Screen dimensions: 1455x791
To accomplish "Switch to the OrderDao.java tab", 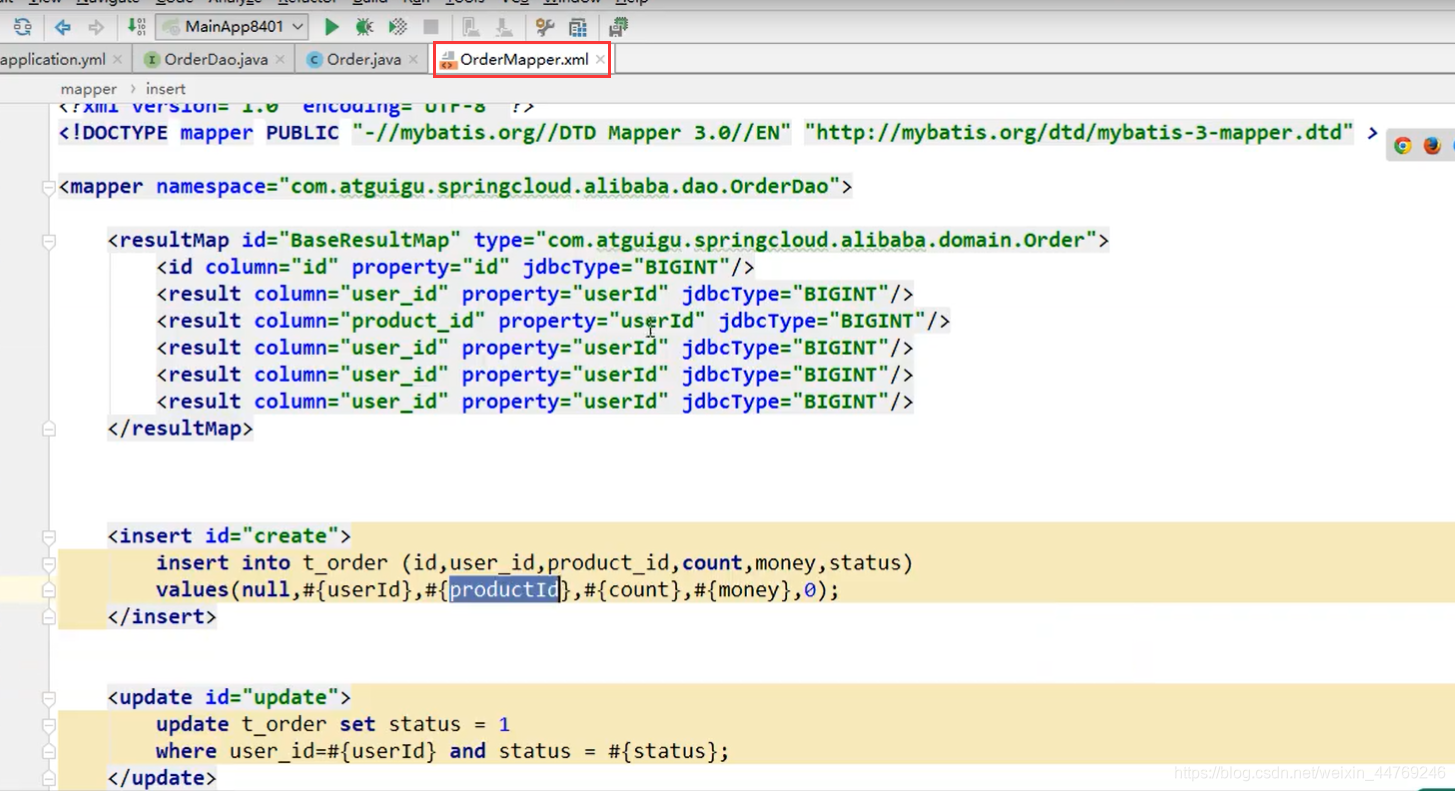I will click(216, 59).
